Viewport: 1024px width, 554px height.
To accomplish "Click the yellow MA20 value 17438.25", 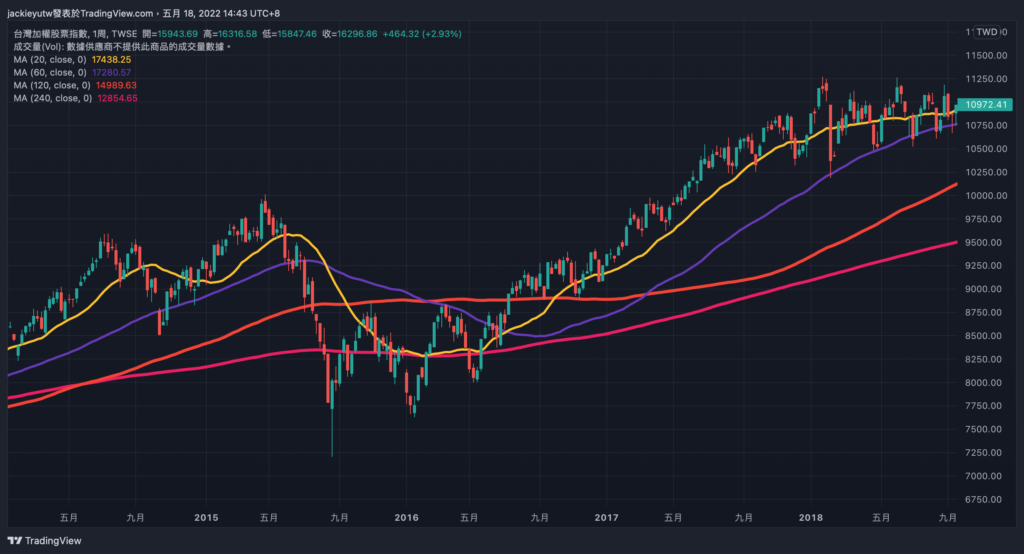I will pyautogui.click(x=111, y=60).
